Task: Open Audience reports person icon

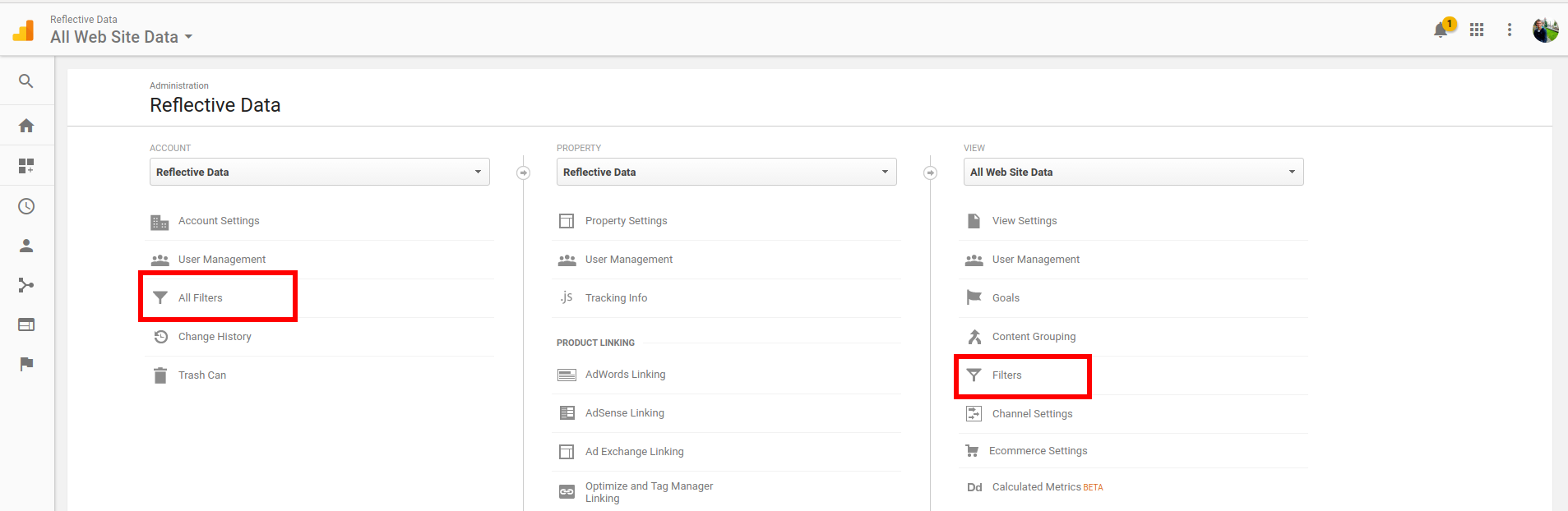Action: click(26, 246)
